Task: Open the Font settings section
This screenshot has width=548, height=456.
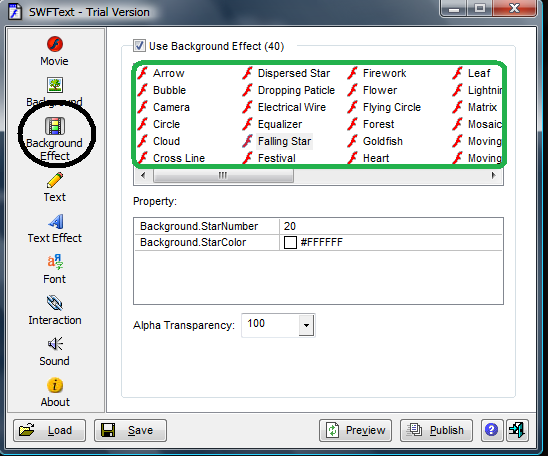Action: point(55,269)
